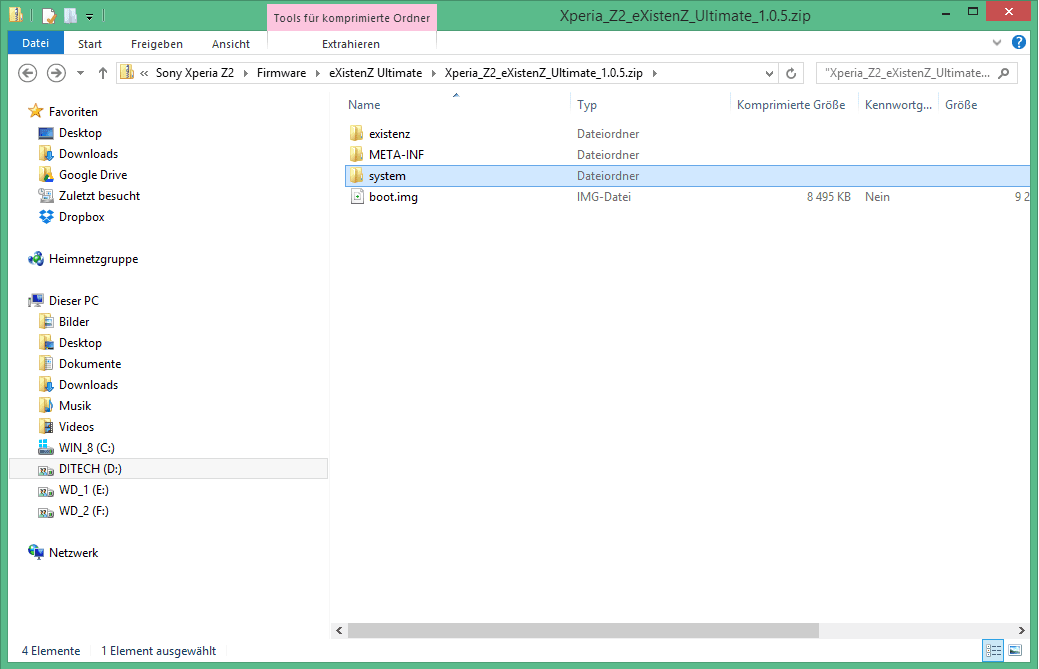Open the Datei ribbon tab
This screenshot has width=1039, height=669.
point(36,43)
